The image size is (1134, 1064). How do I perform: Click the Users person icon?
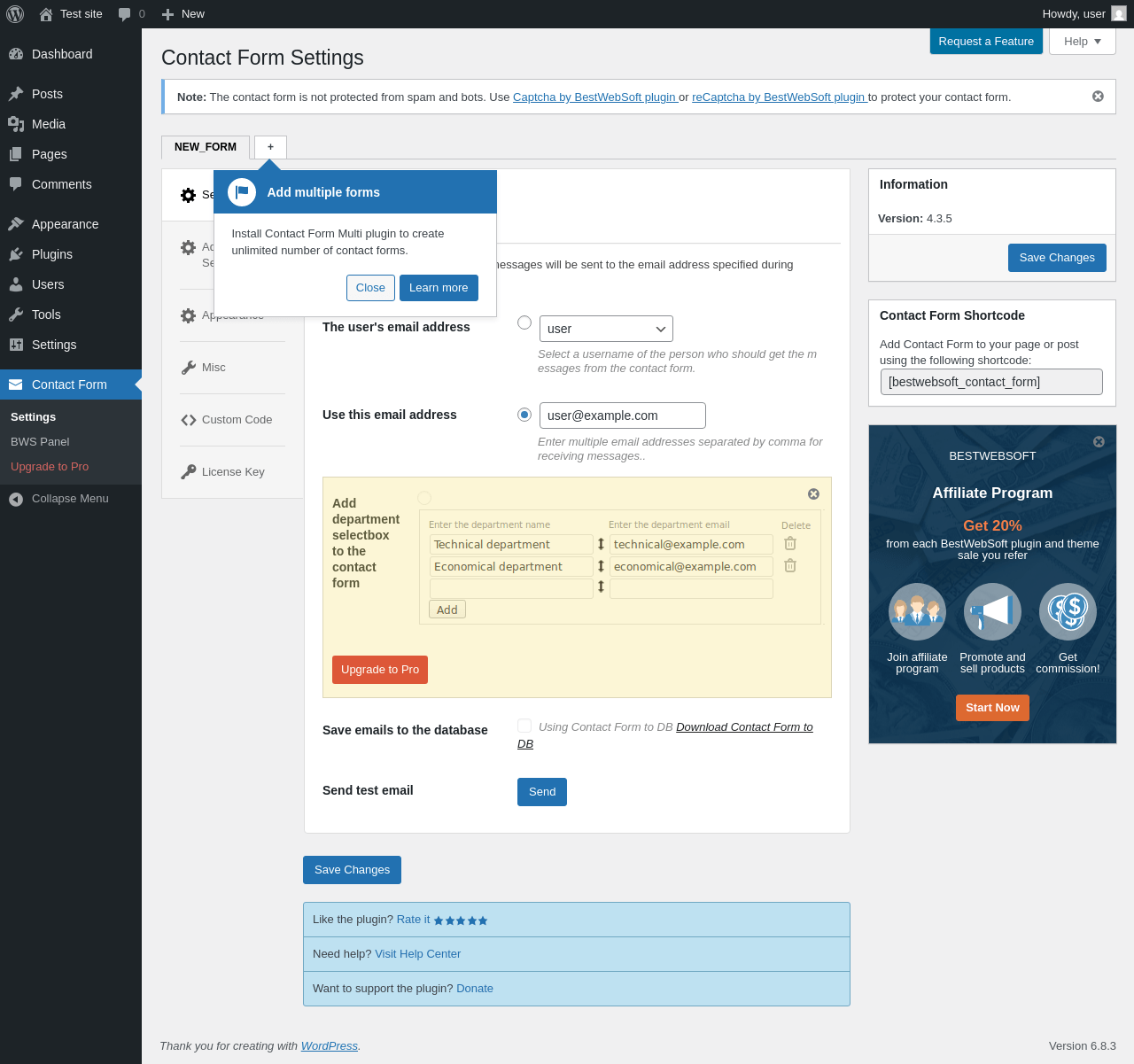click(x=16, y=284)
